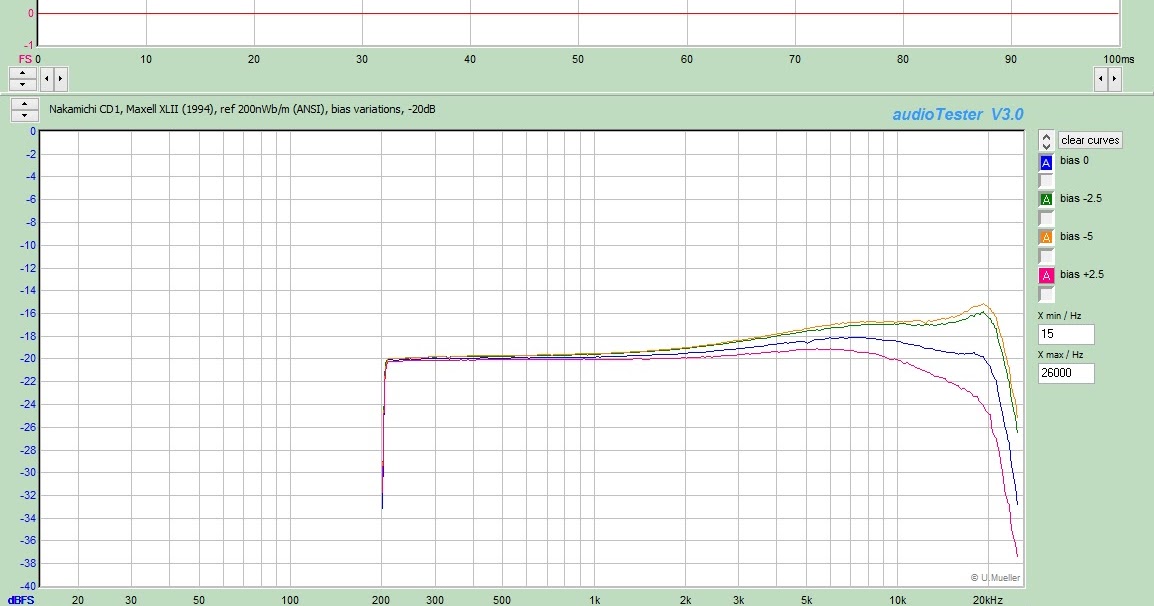Select the 'X max / Hz' value 26000

1064,372
